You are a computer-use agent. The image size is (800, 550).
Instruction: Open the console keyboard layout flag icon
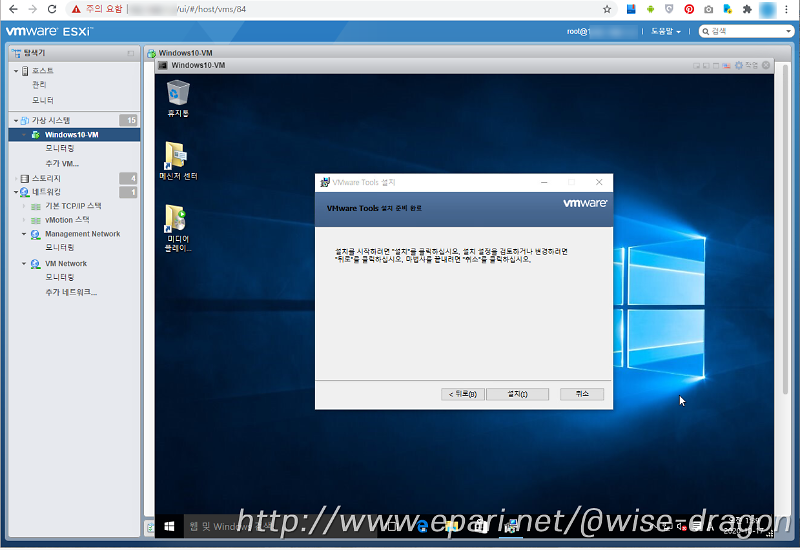pyautogui.click(x=726, y=66)
